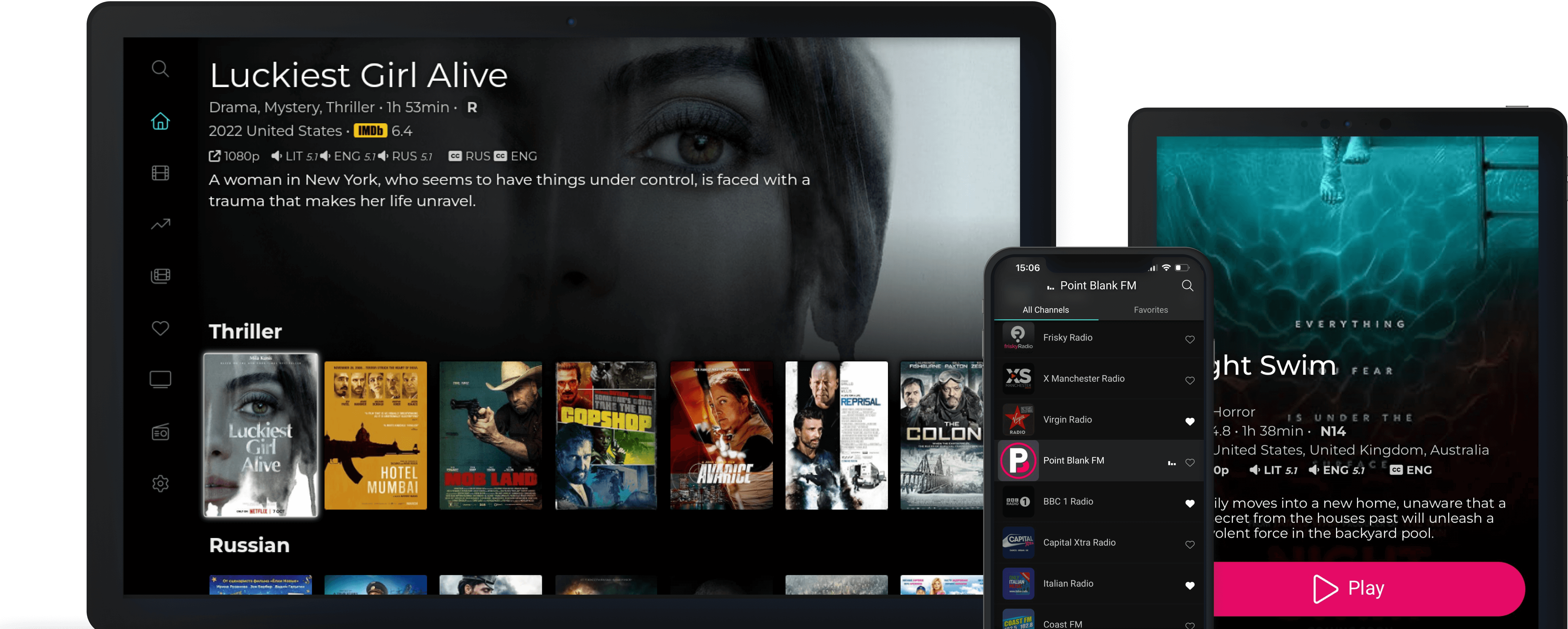Tap the search icon in phone app
The width and height of the screenshot is (1568, 629).
coord(1187,285)
